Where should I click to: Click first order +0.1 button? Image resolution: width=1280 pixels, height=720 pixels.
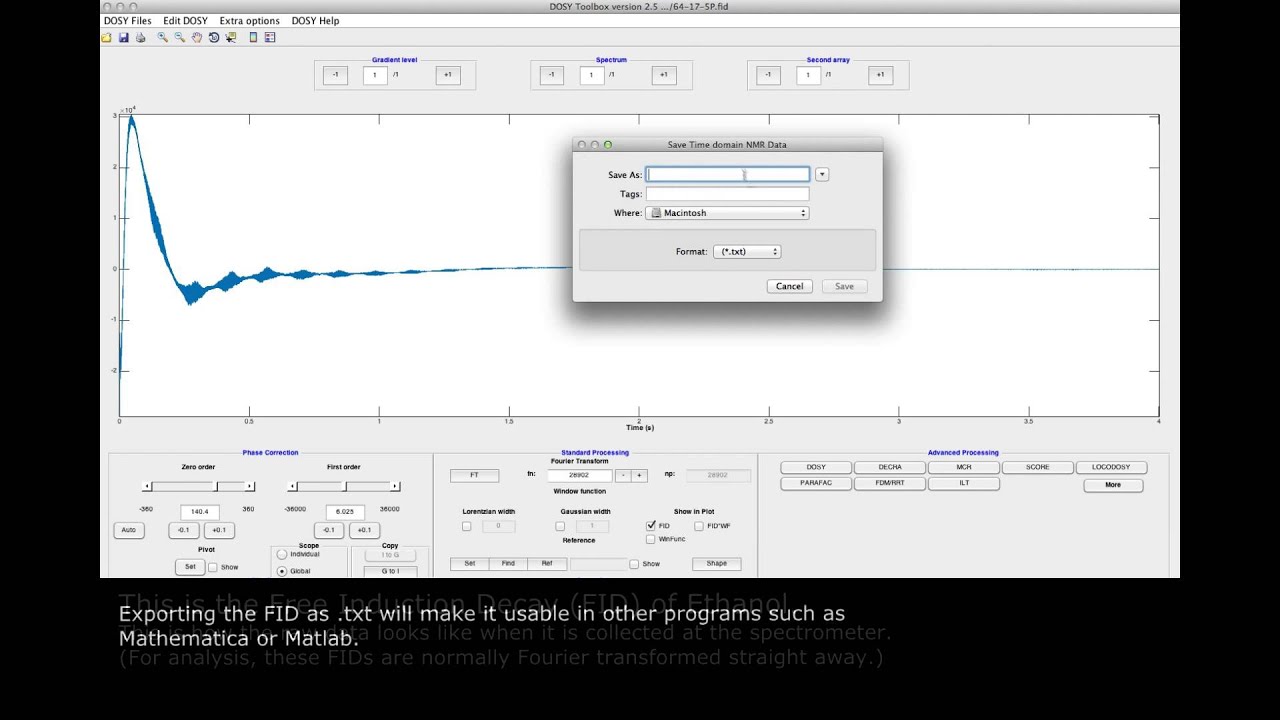point(364,530)
